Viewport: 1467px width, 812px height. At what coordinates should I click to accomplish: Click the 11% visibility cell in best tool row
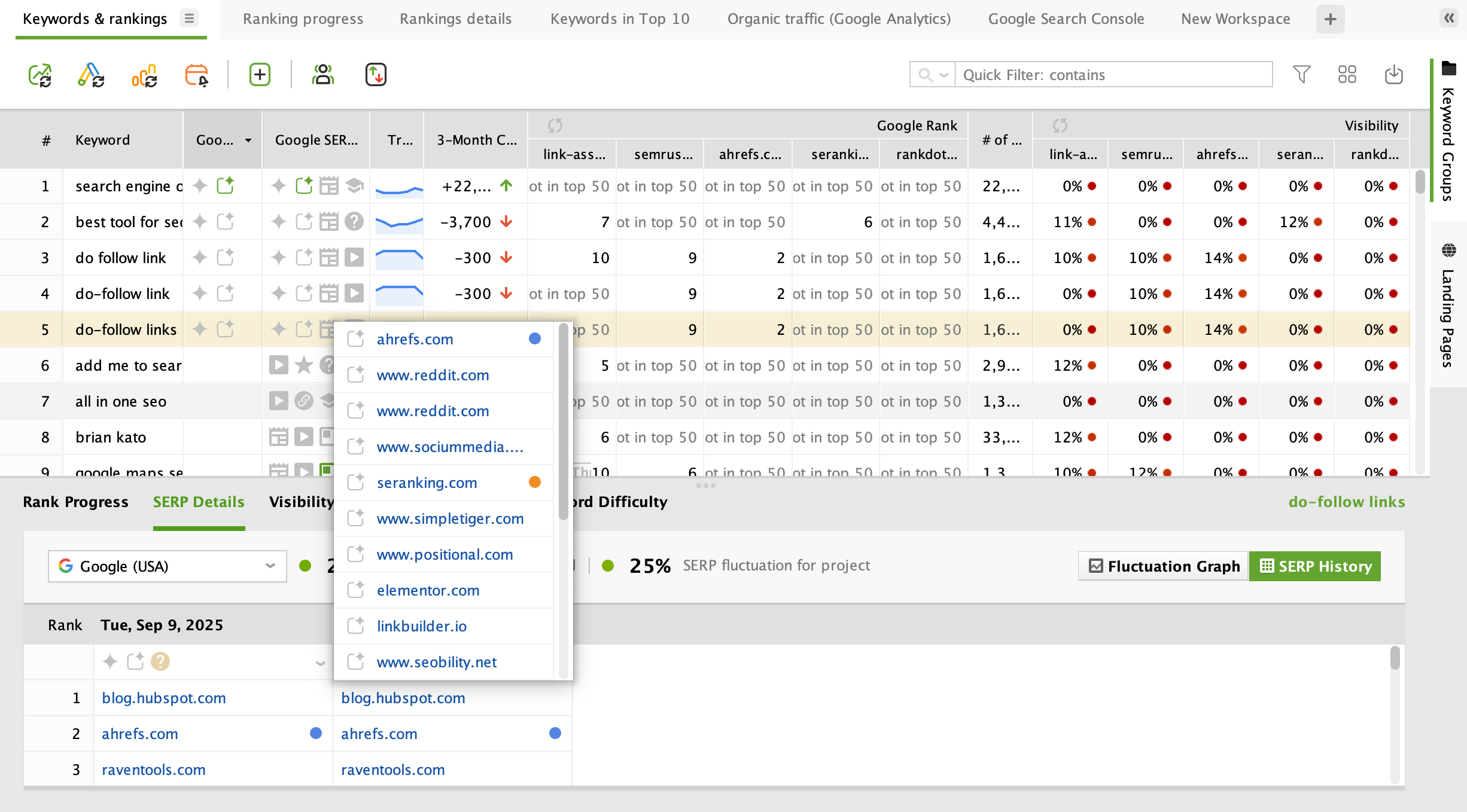(x=1071, y=222)
